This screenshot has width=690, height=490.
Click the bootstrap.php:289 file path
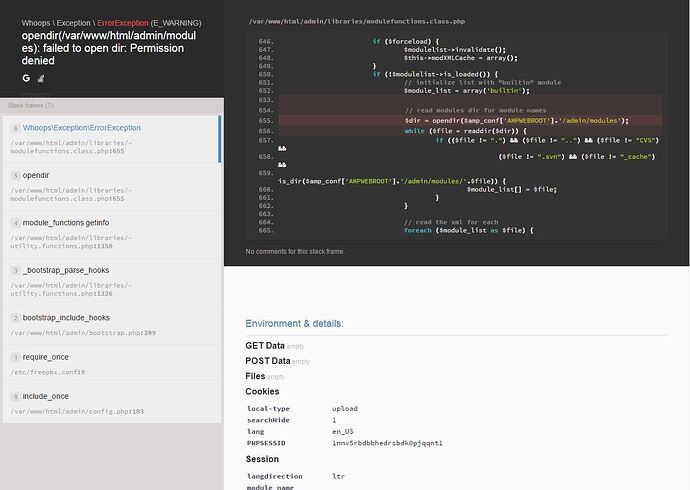83,333
